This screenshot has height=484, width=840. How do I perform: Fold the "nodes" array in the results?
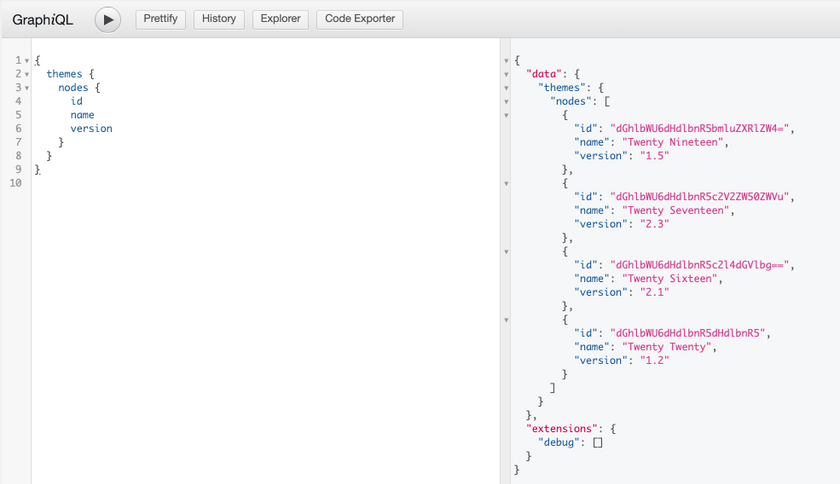506,101
